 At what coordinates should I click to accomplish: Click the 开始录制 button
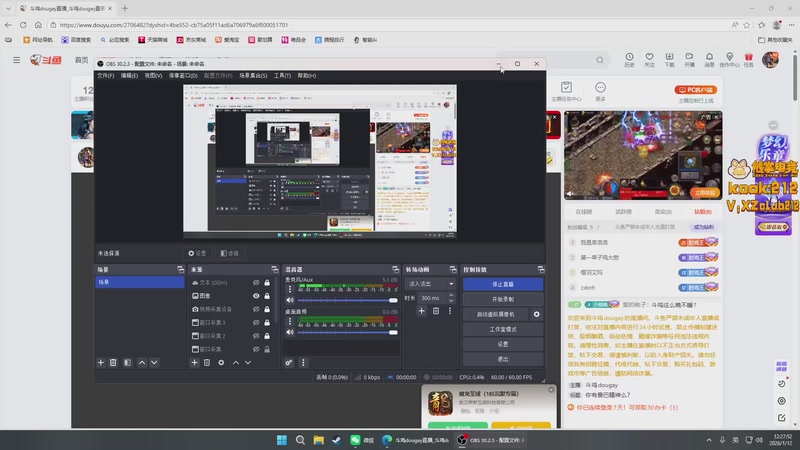coord(503,299)
